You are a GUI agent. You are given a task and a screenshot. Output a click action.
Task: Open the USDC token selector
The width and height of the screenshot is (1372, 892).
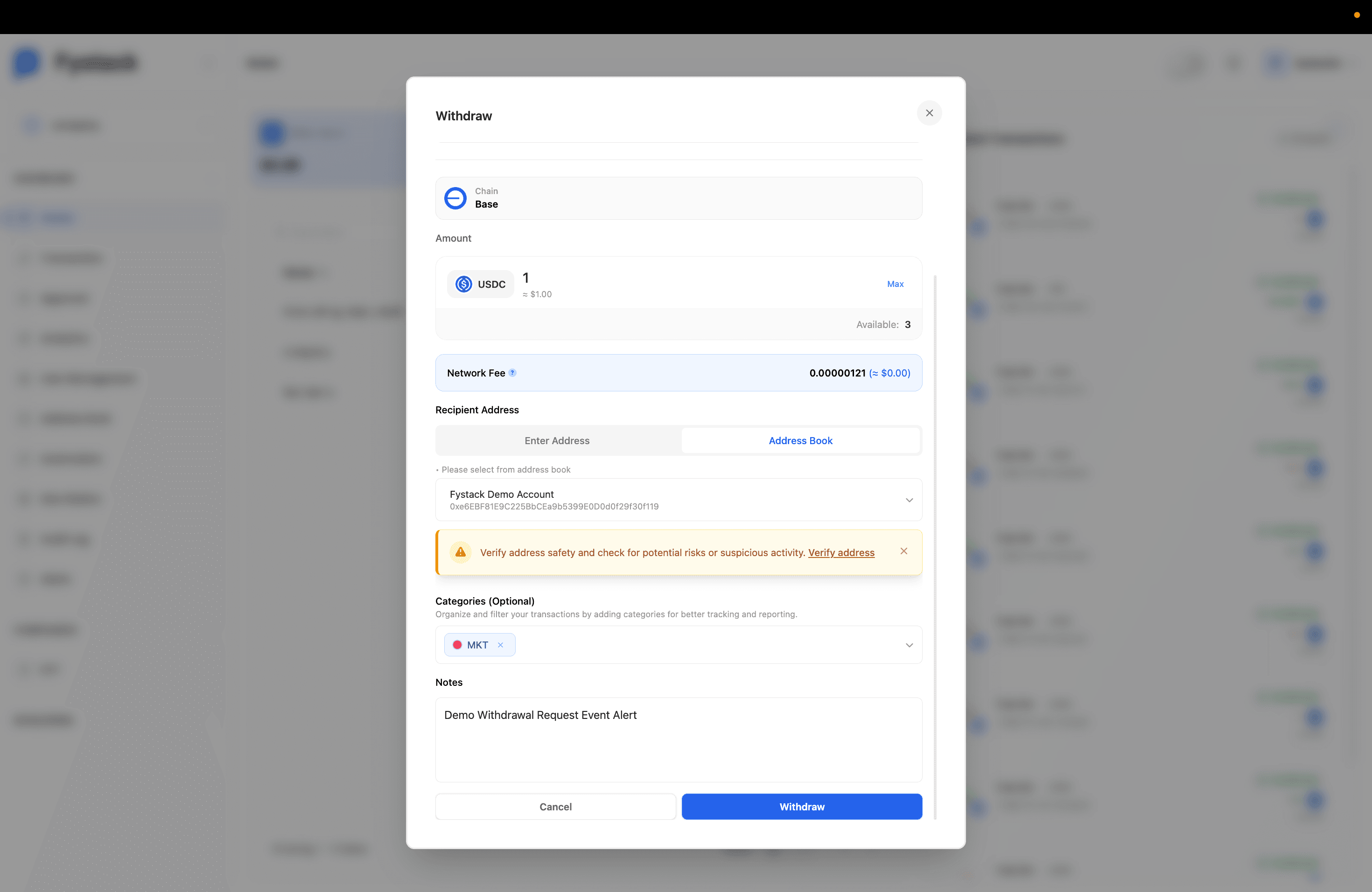tap(480, 284)
